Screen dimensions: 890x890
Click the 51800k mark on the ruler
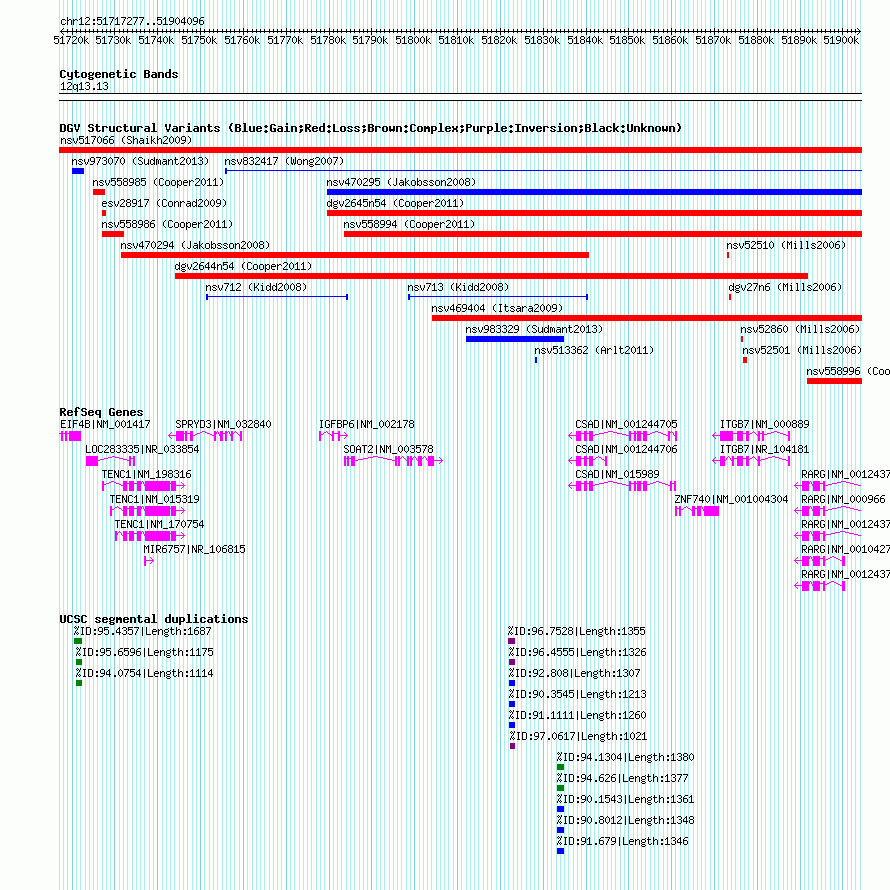(x=413, y=40)
